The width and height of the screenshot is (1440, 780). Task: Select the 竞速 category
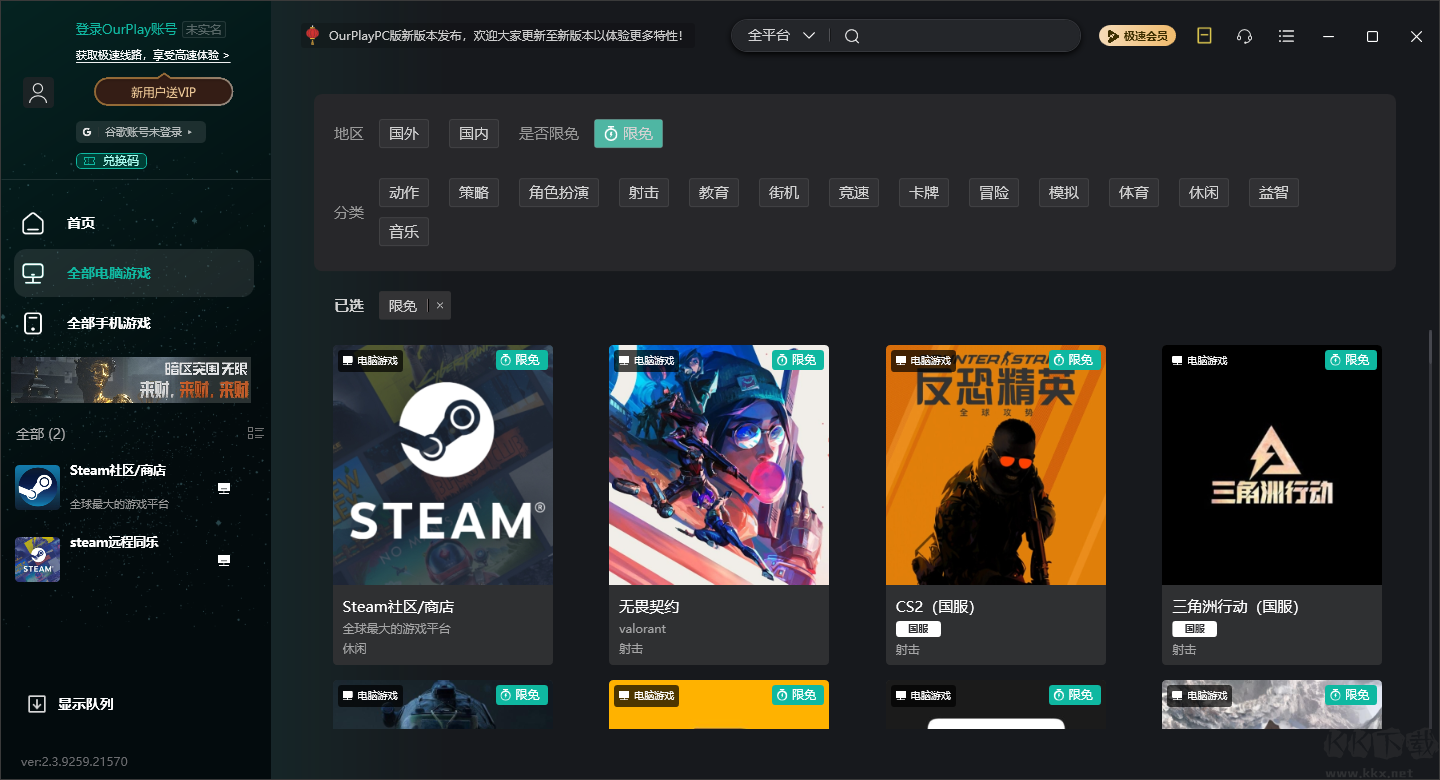(x=854, y=193)
